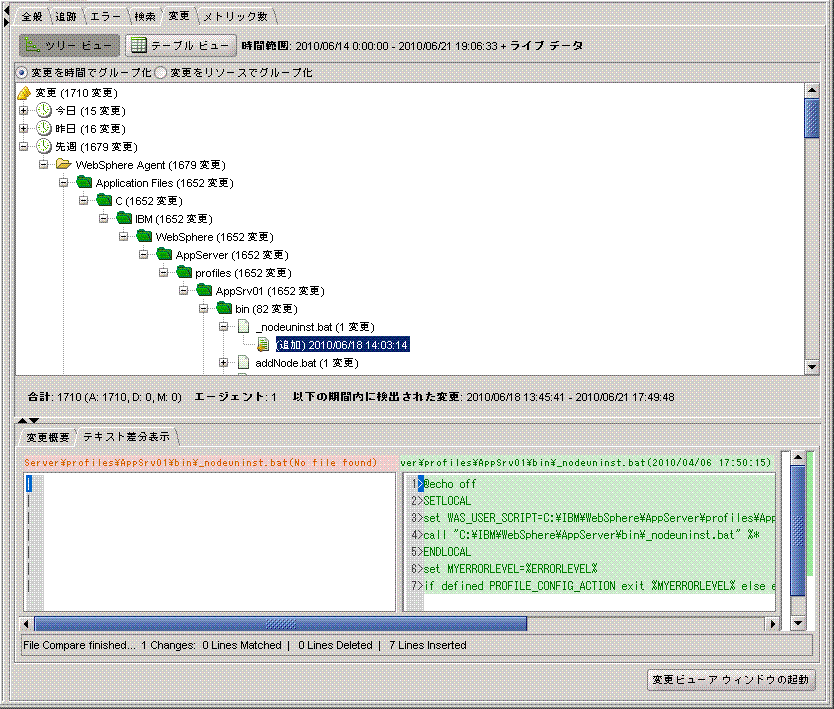Click the _nodeuninst.bat file icon
834x709 pixels.
click(x=244, y=327)
